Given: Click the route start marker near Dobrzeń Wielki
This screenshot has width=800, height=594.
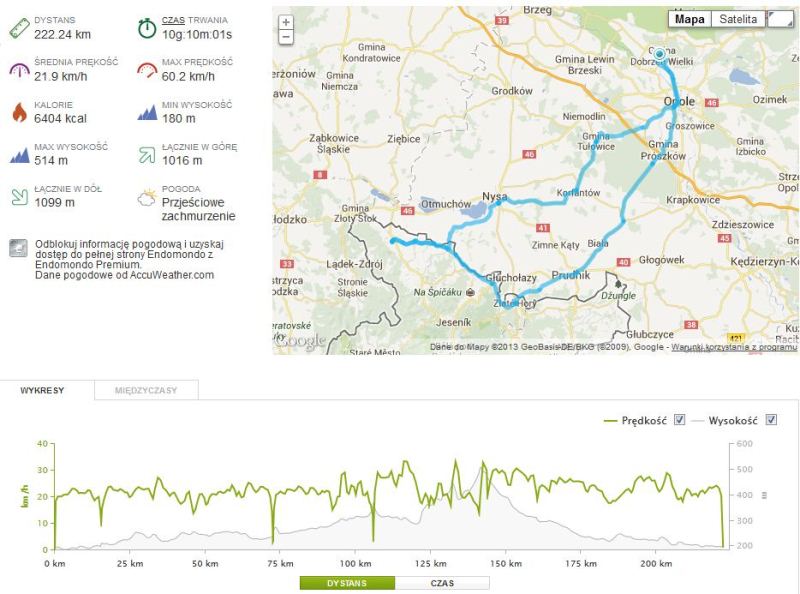Looking at the screenshot, I should 659,54.
